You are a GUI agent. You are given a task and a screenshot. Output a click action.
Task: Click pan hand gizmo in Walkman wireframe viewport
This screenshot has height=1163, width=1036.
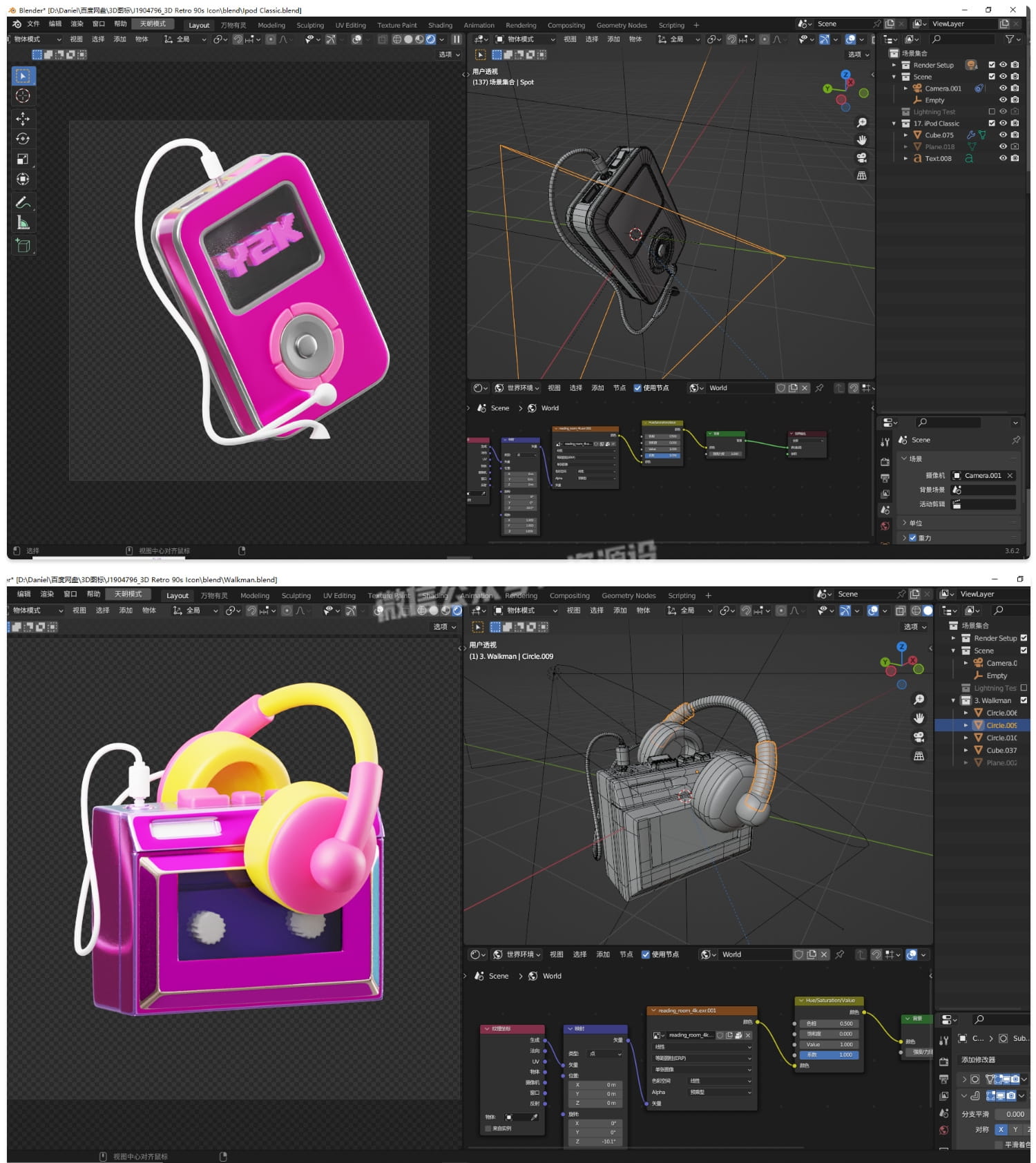tap(919, 718)
